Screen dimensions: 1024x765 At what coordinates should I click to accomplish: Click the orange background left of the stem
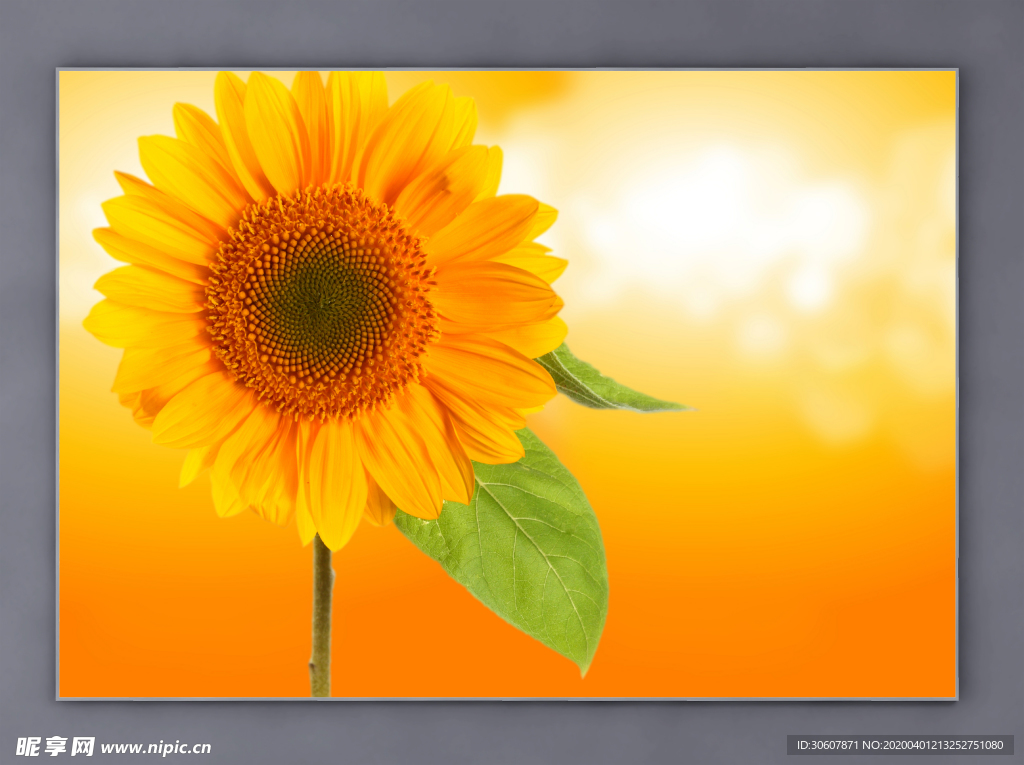point(180,610)
